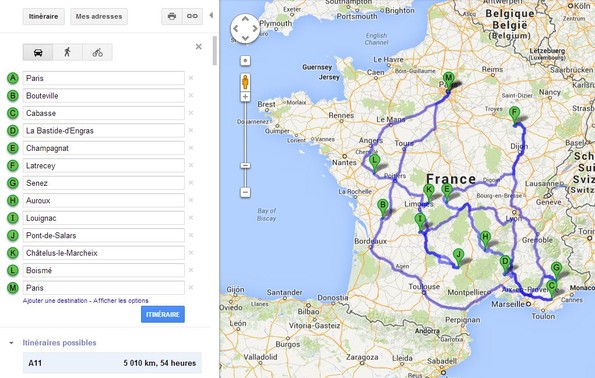The image size is (595, 378).
Task: Remove the Bouteville destination
Action: pyautogui.click(x=191, y=95)
